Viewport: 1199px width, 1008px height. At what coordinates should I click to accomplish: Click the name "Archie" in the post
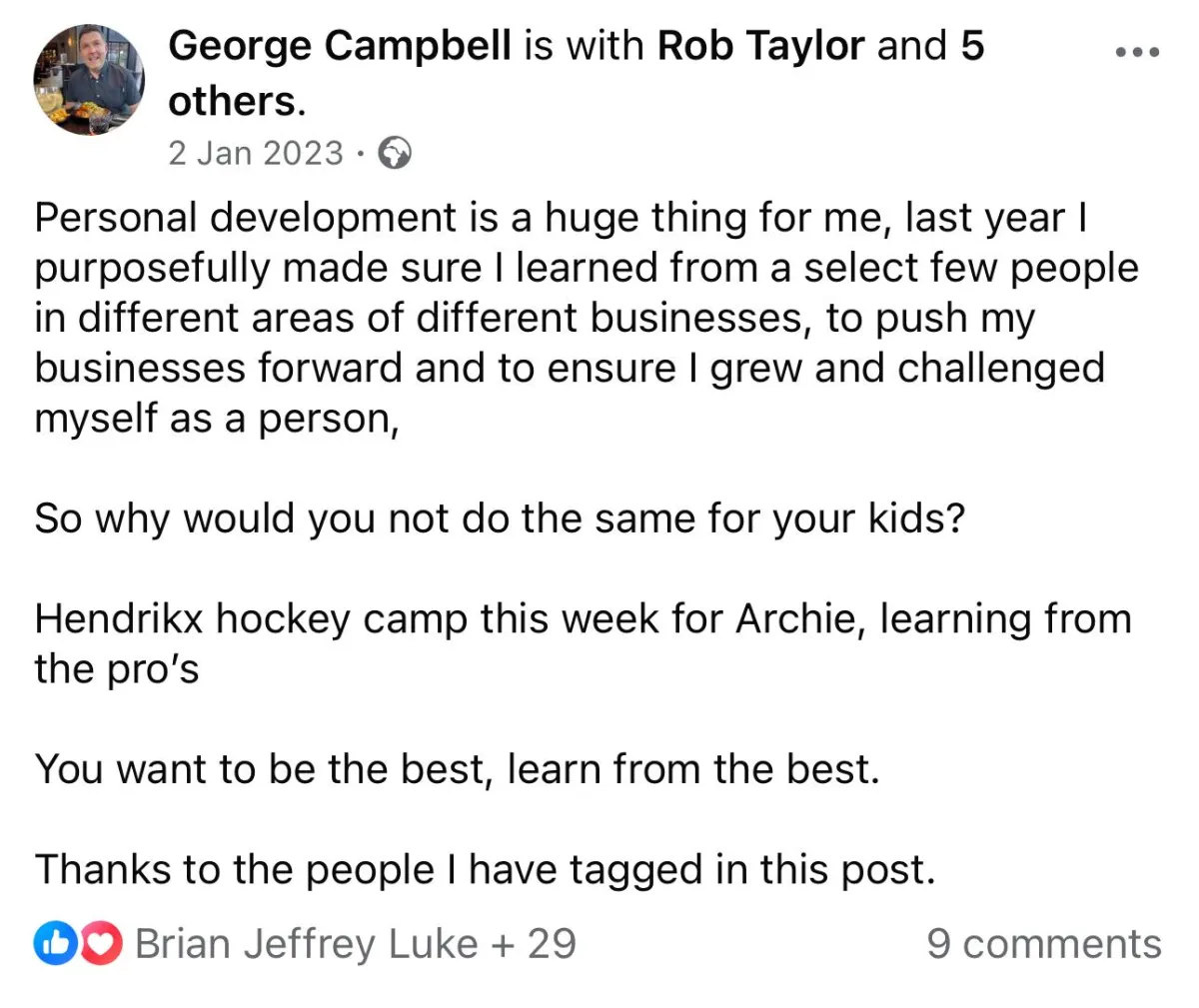coord(793,619)
